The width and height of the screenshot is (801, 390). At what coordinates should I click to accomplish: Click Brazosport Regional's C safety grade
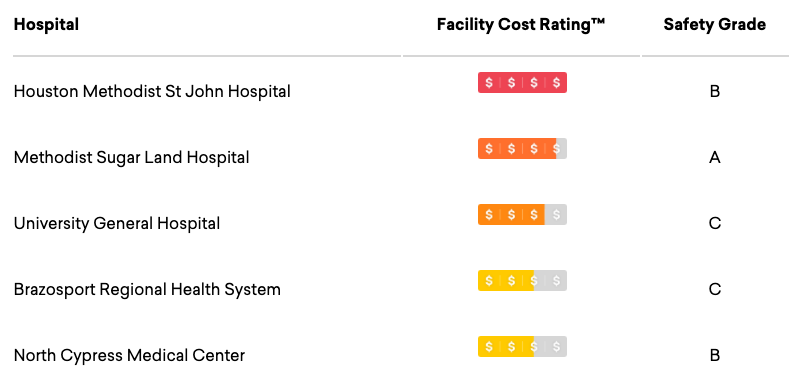pos(715,290)
